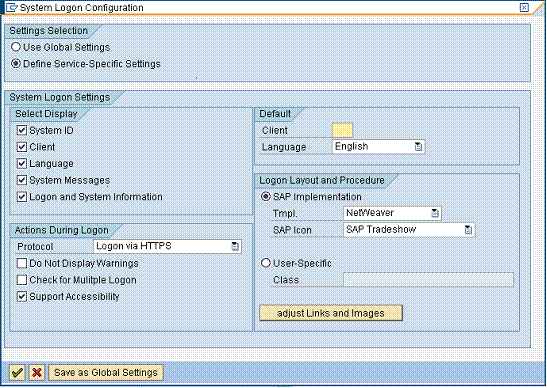547x388 pixels.
Task: Select SAP Implementation radio button
Action: 266,196
